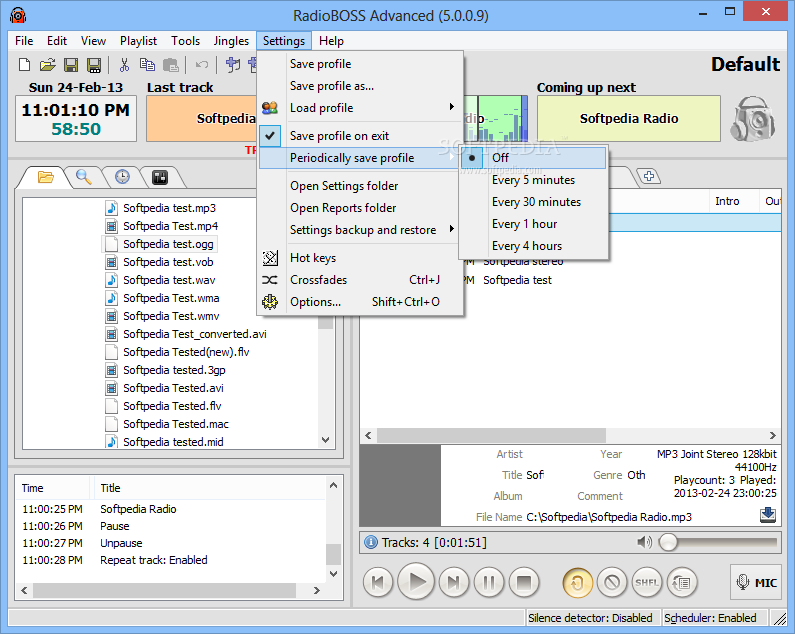The image size is (795, 634).
Task: Open the File menu
Action: point(24,41)
